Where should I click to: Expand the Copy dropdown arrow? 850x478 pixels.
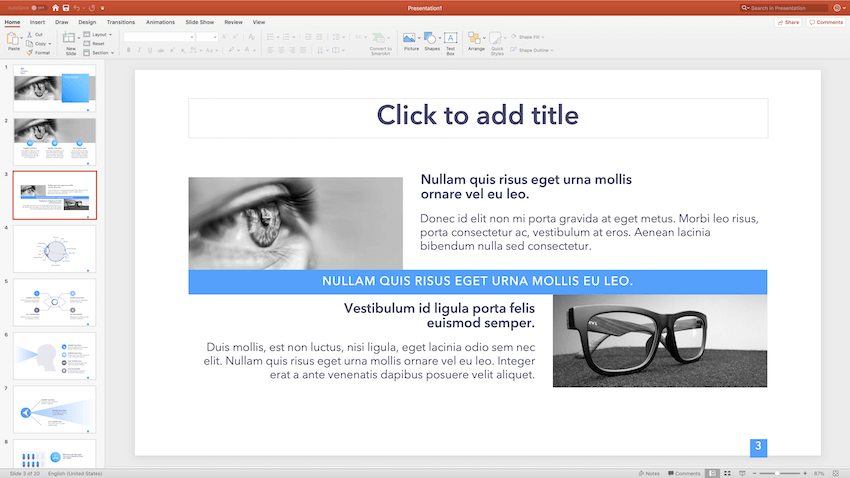click(x=50, y=44)
